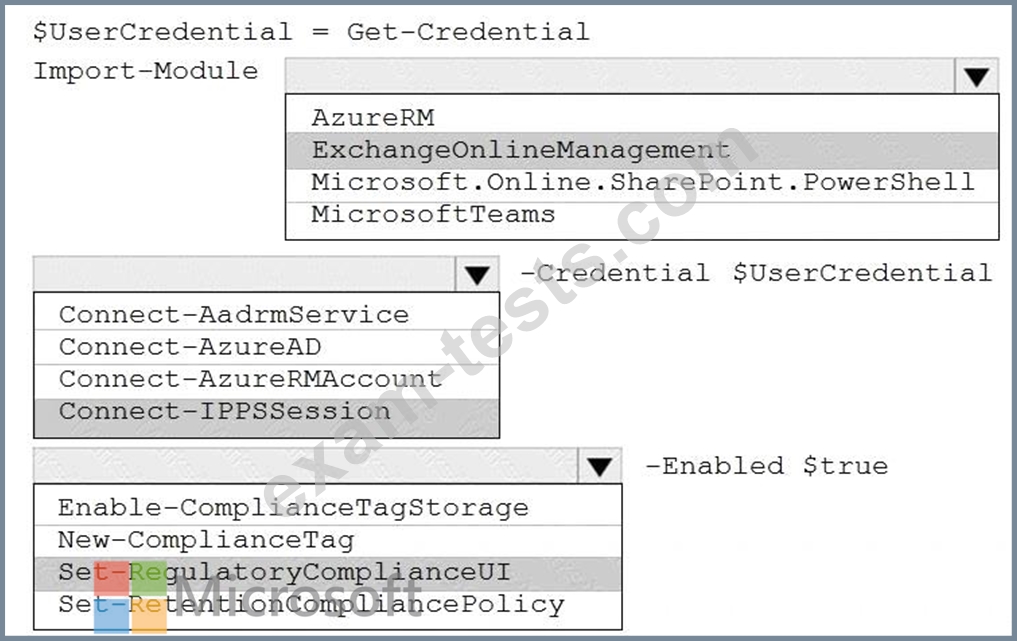The height and width of the screenshot is (641, 1017).
Task: Choose ExchangeOnlineManagement from module list
Action: click(520, 150)
